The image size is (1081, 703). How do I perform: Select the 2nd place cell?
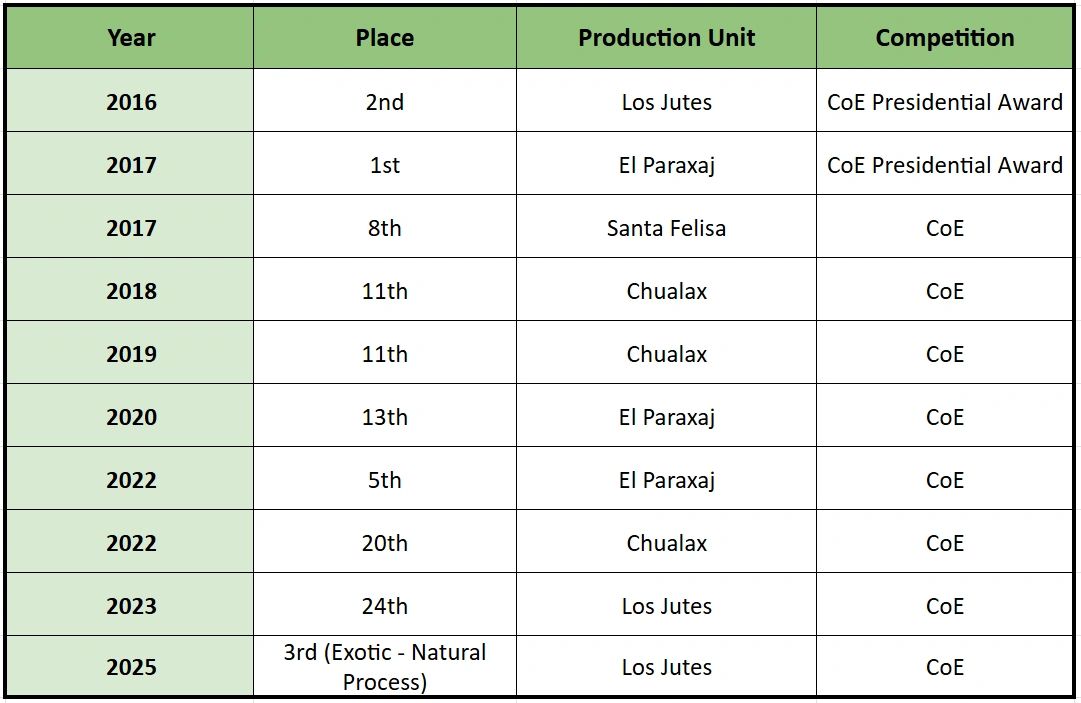(384, 102)
